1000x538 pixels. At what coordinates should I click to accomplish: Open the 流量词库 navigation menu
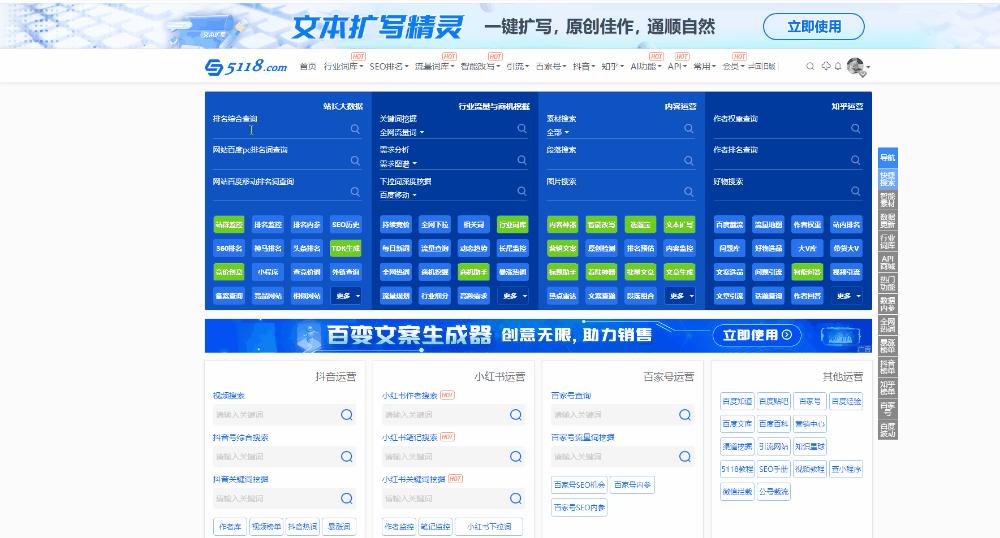pyautogui.click(x=434, y=66)
